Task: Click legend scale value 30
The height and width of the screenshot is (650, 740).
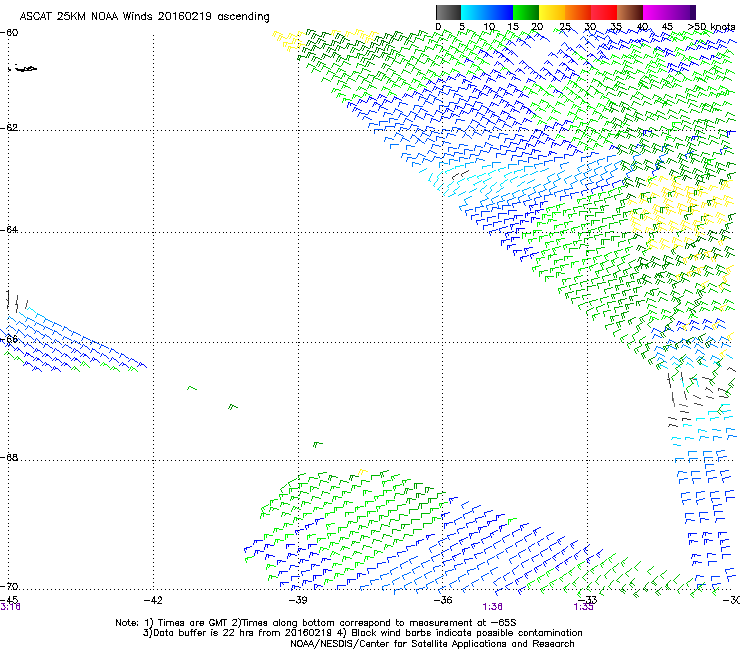Action: (x=590, y=27)
